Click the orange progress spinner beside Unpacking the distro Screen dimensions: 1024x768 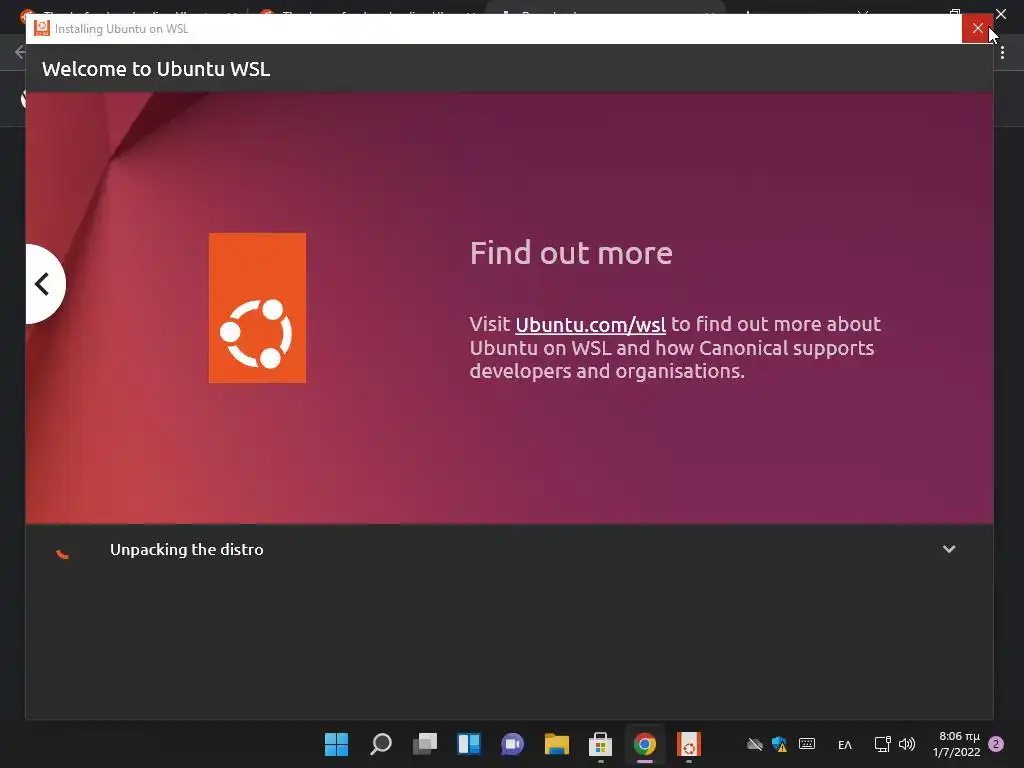click(x=63, y=552)
